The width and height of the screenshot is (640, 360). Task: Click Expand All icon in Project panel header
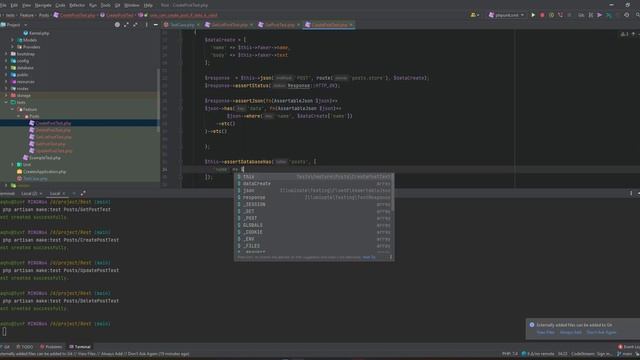point(126,25)
